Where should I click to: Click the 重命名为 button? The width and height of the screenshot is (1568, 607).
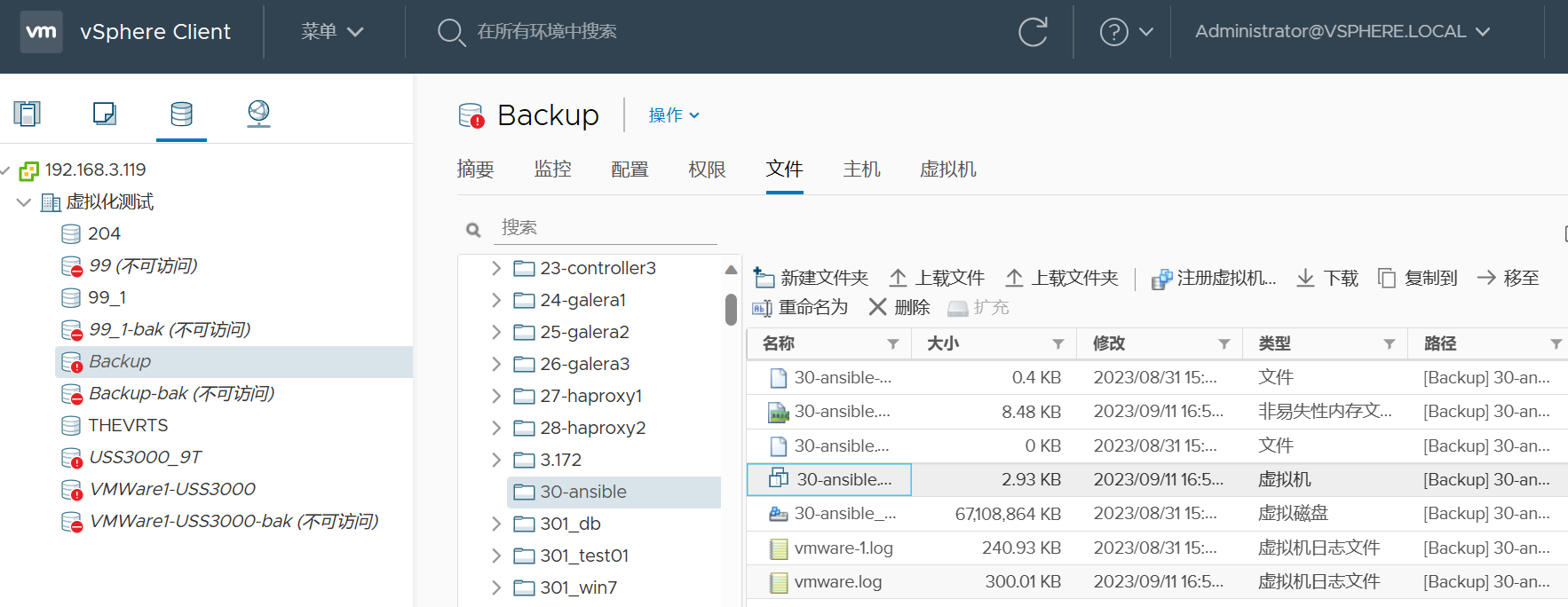[801, 307]
